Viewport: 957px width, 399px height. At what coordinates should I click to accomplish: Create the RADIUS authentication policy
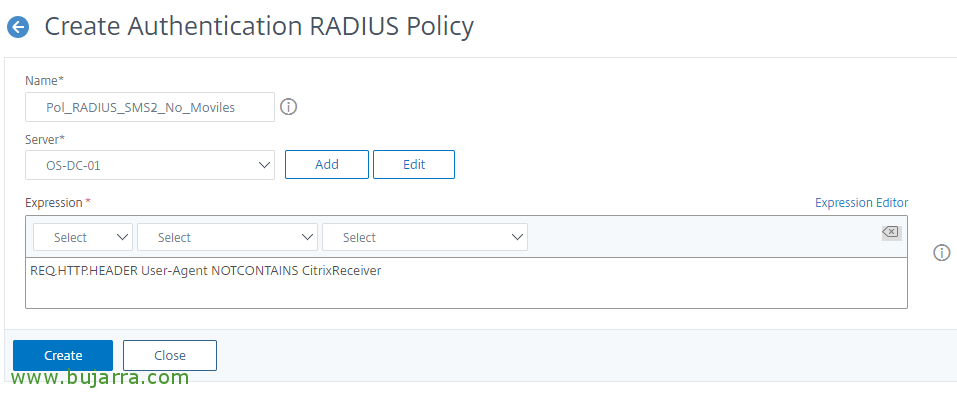[63, 355]
